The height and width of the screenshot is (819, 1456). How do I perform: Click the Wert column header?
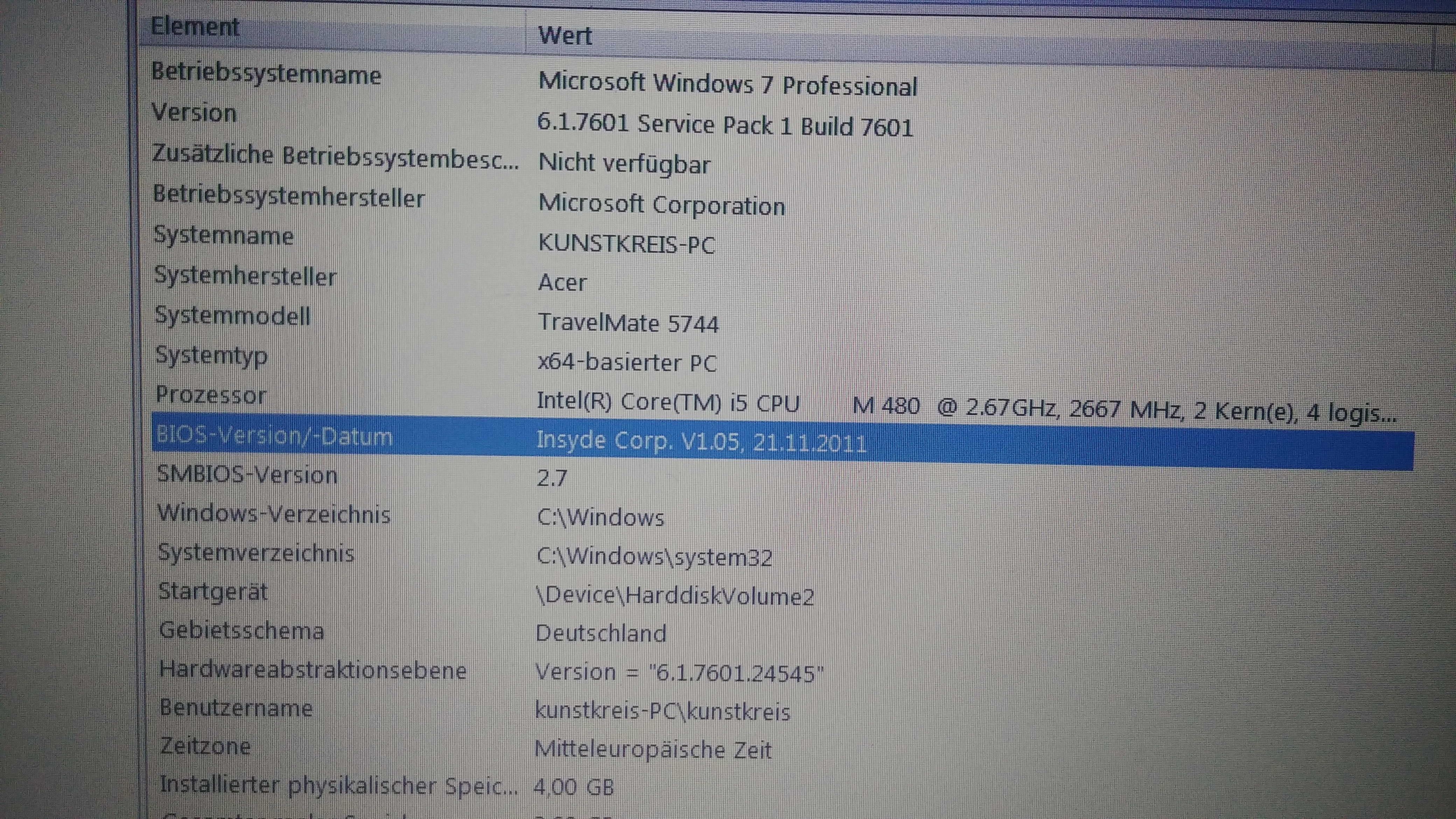[x=565, y=36]
